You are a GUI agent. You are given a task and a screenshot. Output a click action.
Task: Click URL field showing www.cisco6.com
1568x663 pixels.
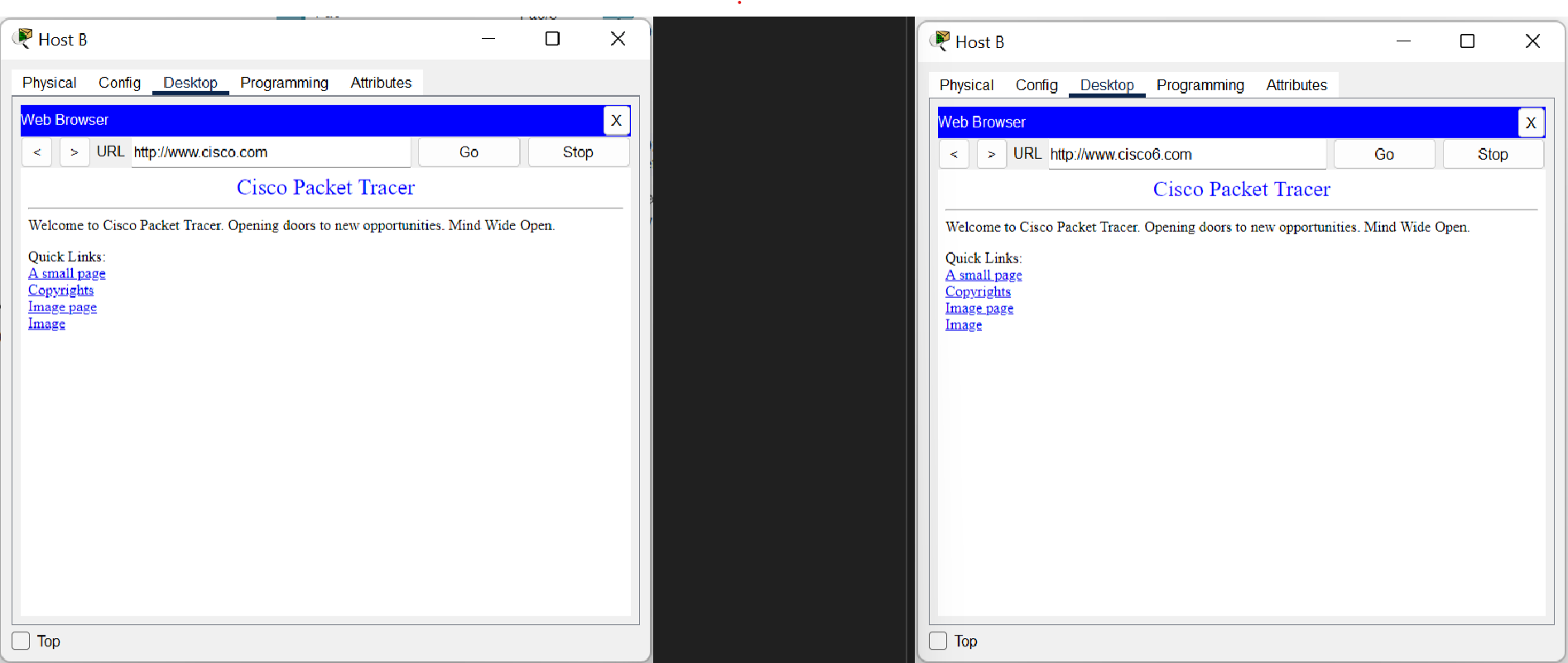(1187, 155)
